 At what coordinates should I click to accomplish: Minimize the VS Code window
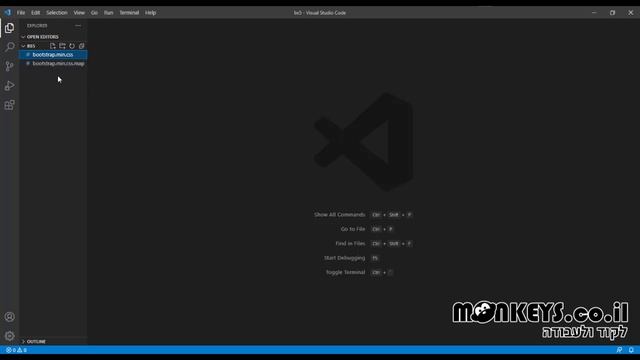coord(594,13)
